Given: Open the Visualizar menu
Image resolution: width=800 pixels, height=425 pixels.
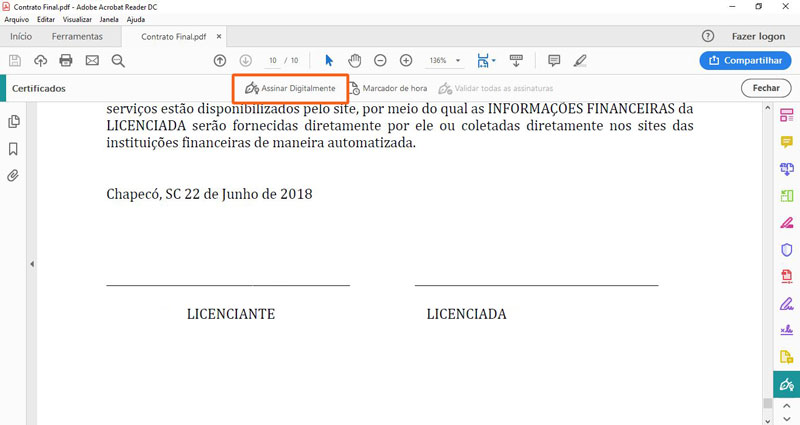Looking at the screenshot, I should tap(77, 19).
